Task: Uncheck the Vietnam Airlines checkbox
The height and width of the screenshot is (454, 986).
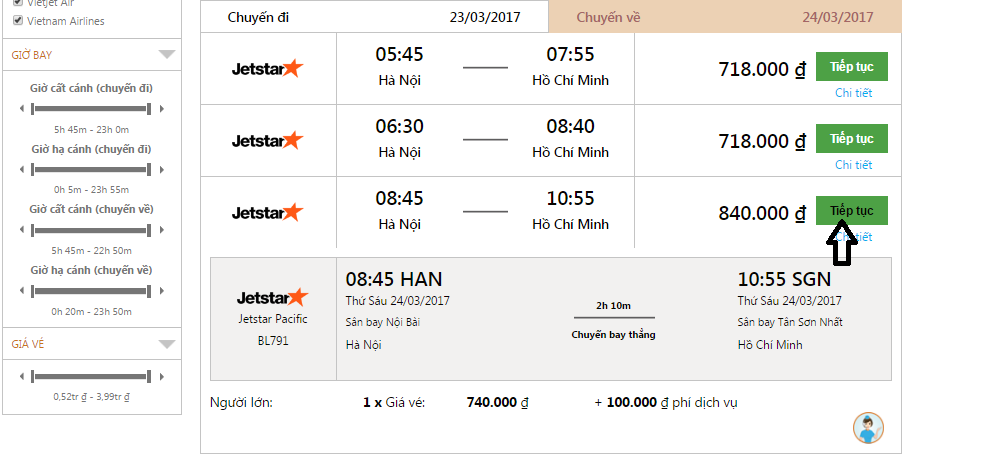Action: (x=18, y=21)
